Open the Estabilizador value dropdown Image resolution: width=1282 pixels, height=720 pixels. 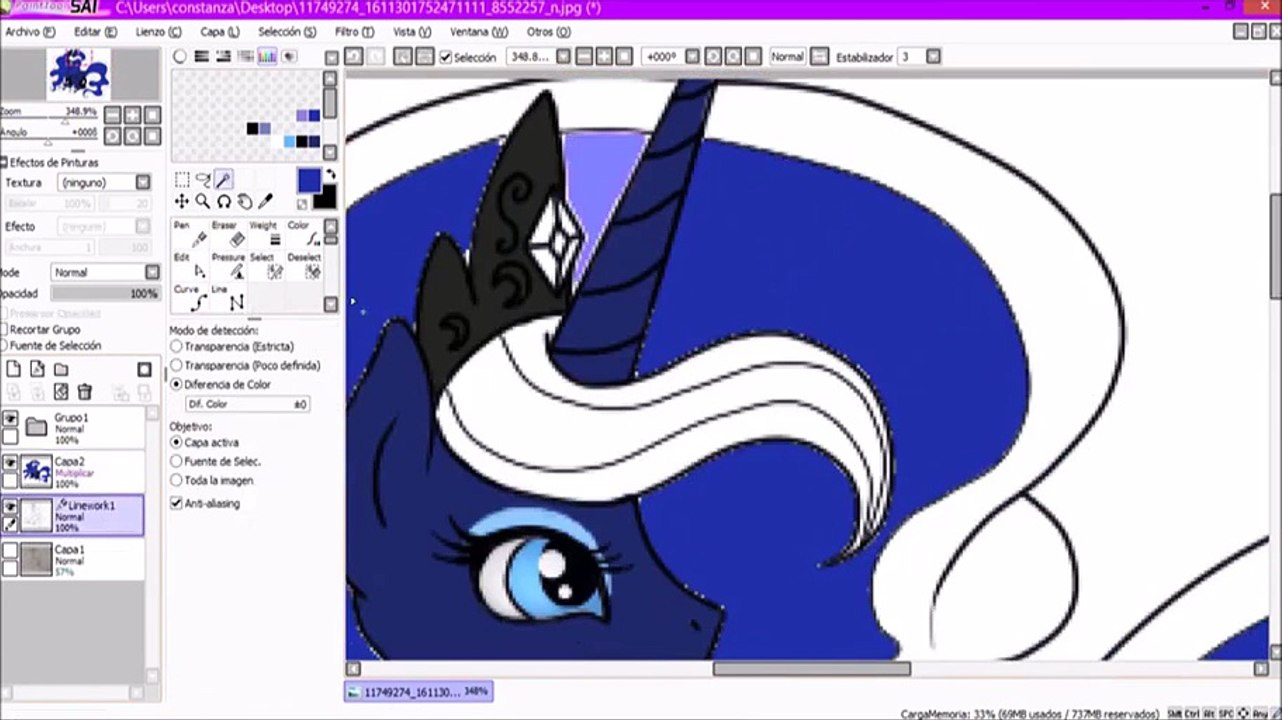933,57
